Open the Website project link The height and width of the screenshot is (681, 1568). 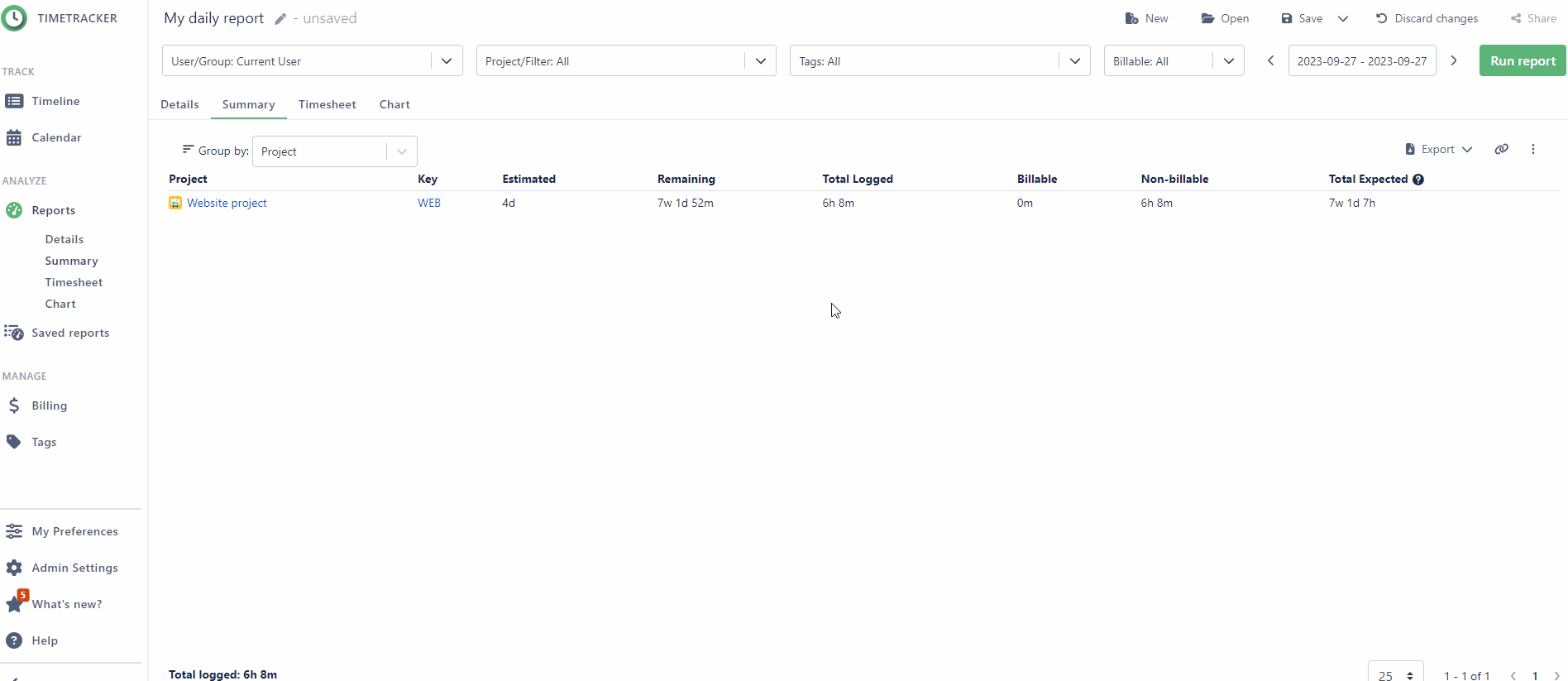(227, 203)
